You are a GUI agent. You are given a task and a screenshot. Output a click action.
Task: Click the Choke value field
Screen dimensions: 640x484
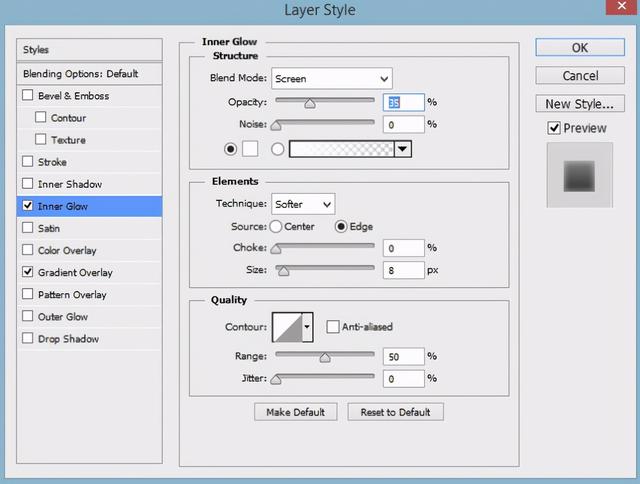(404, 248)
